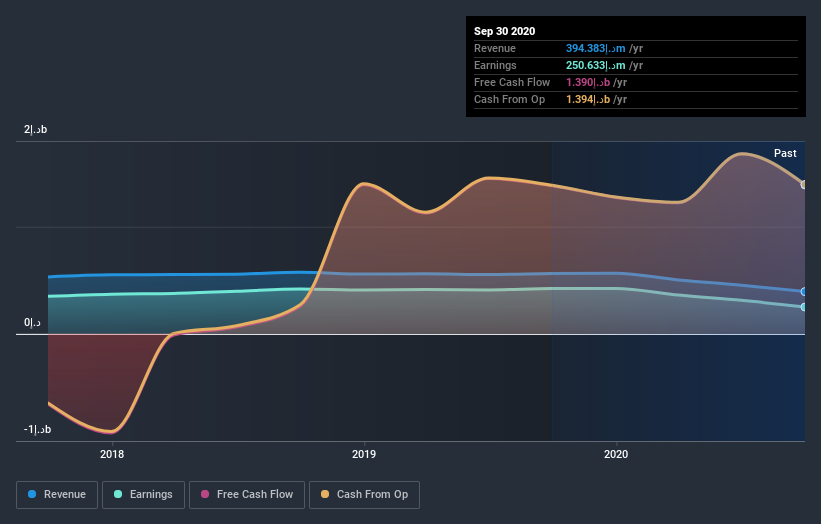Click the Free Cash Flow label in tooltip
The image size is (821, 524).
pyautogui.click(x=512, y=82)
